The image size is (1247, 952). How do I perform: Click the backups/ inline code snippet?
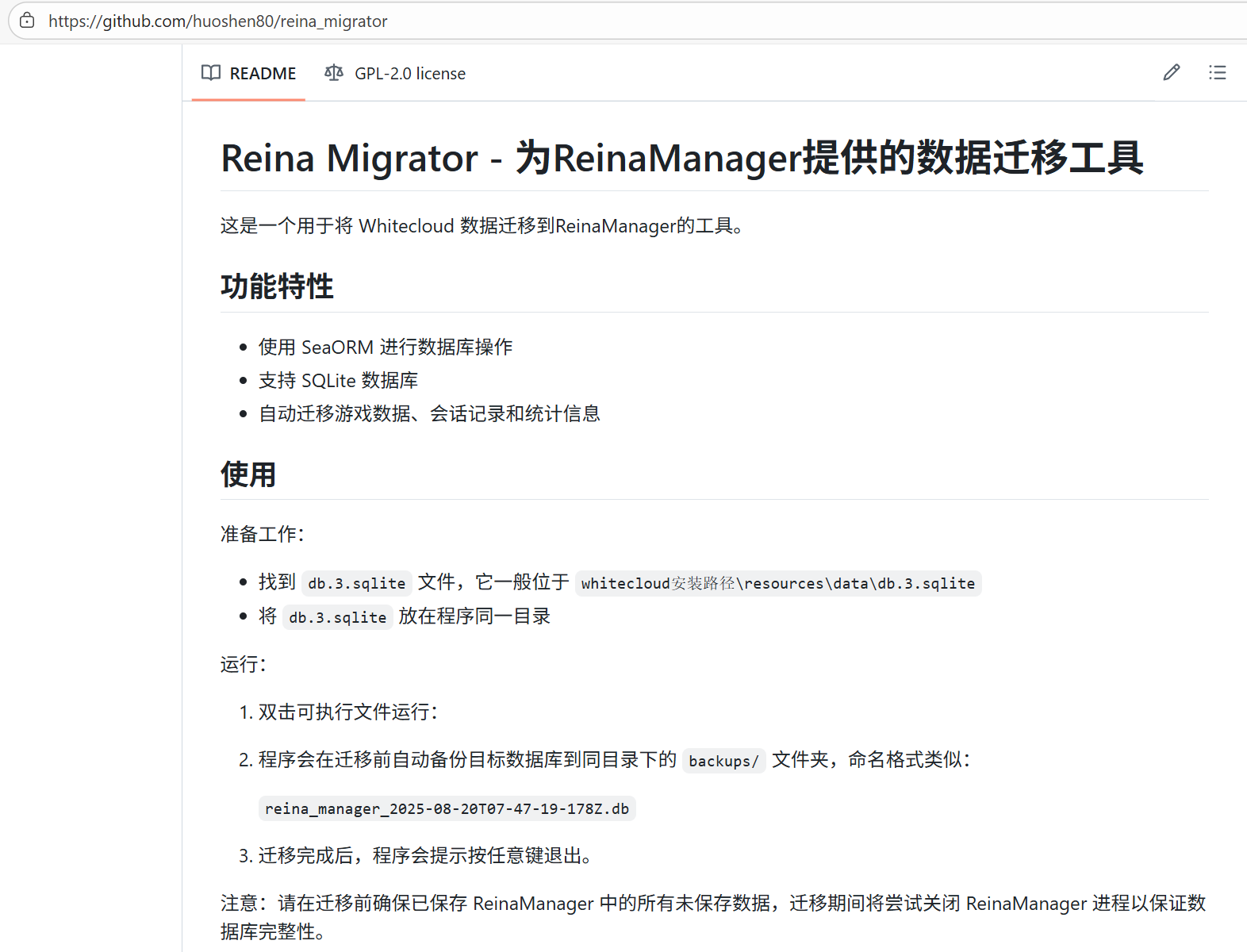pos(723,761)
